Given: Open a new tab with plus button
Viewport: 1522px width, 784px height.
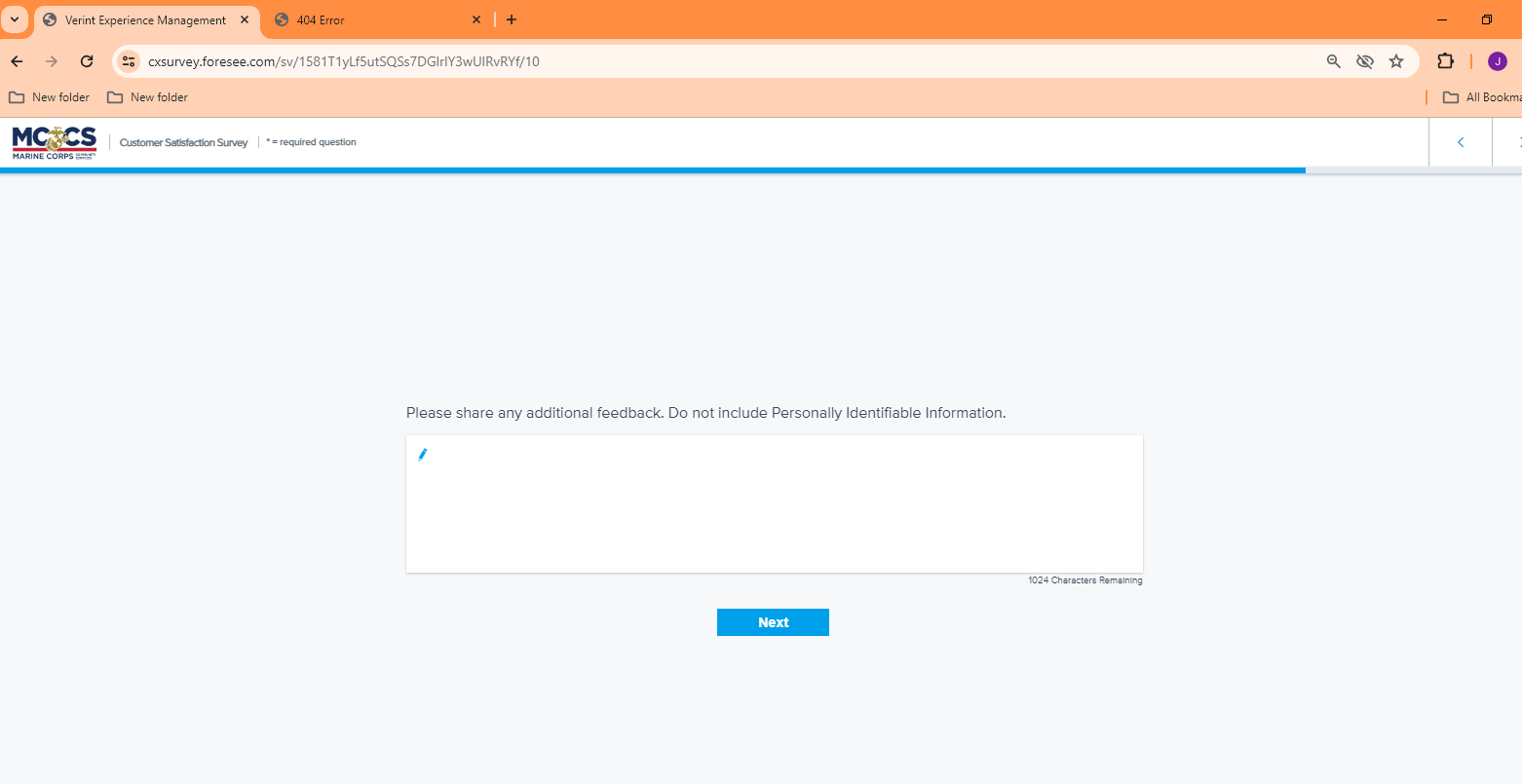Looking at the screenshot, I should tap(512, 19).
